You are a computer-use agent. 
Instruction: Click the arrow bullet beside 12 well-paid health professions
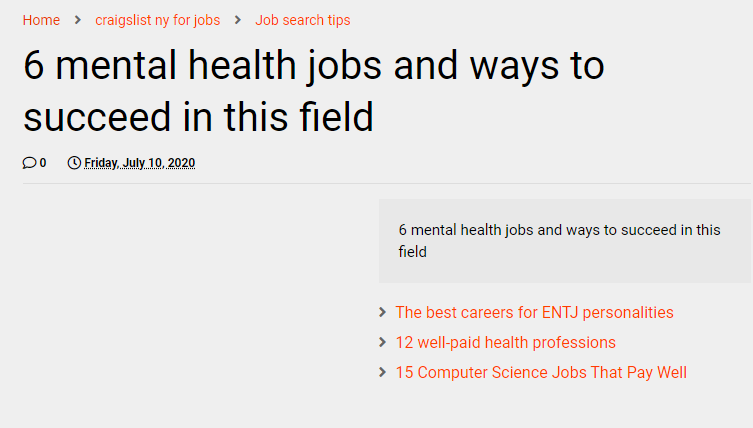(382, 342)
